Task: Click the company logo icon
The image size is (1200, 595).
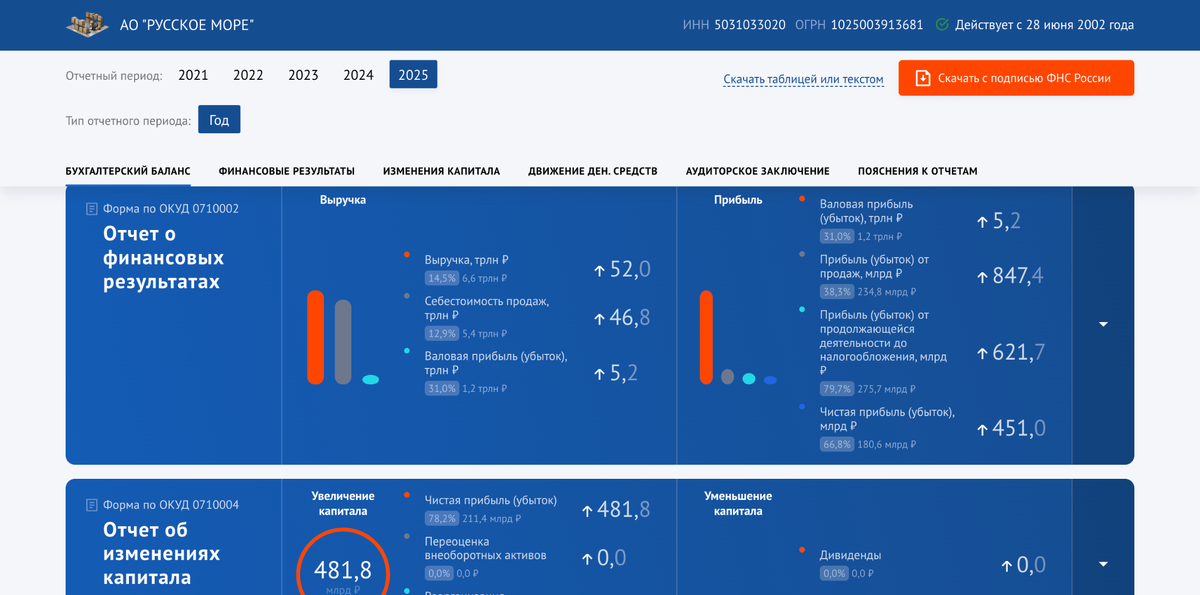Action: pyautogui.click(x=88, y=24)
